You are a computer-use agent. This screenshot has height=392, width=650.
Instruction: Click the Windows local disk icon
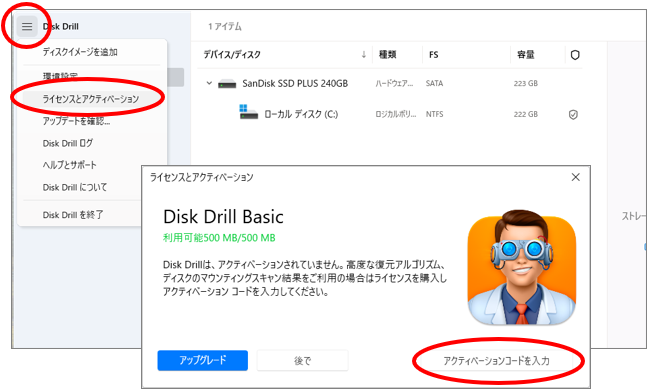(248, 112)
